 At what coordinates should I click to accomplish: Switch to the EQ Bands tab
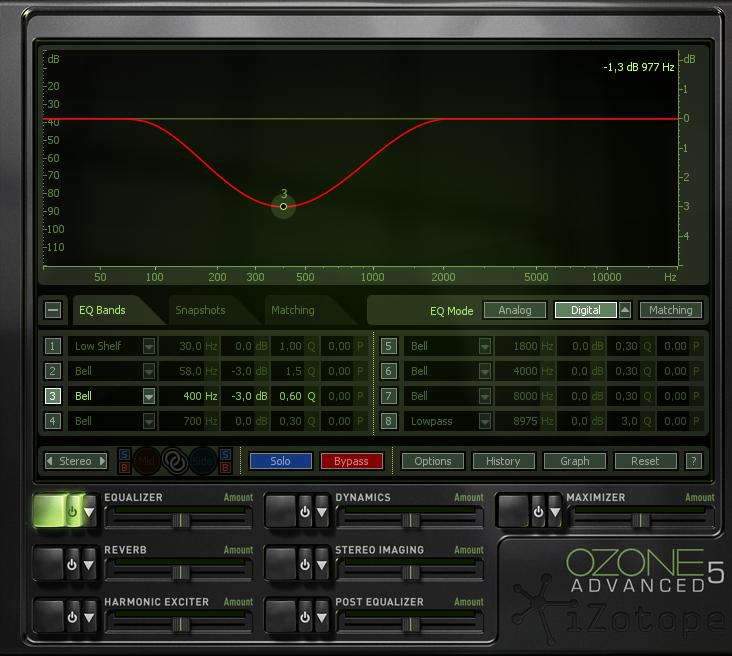pos(102,310)
